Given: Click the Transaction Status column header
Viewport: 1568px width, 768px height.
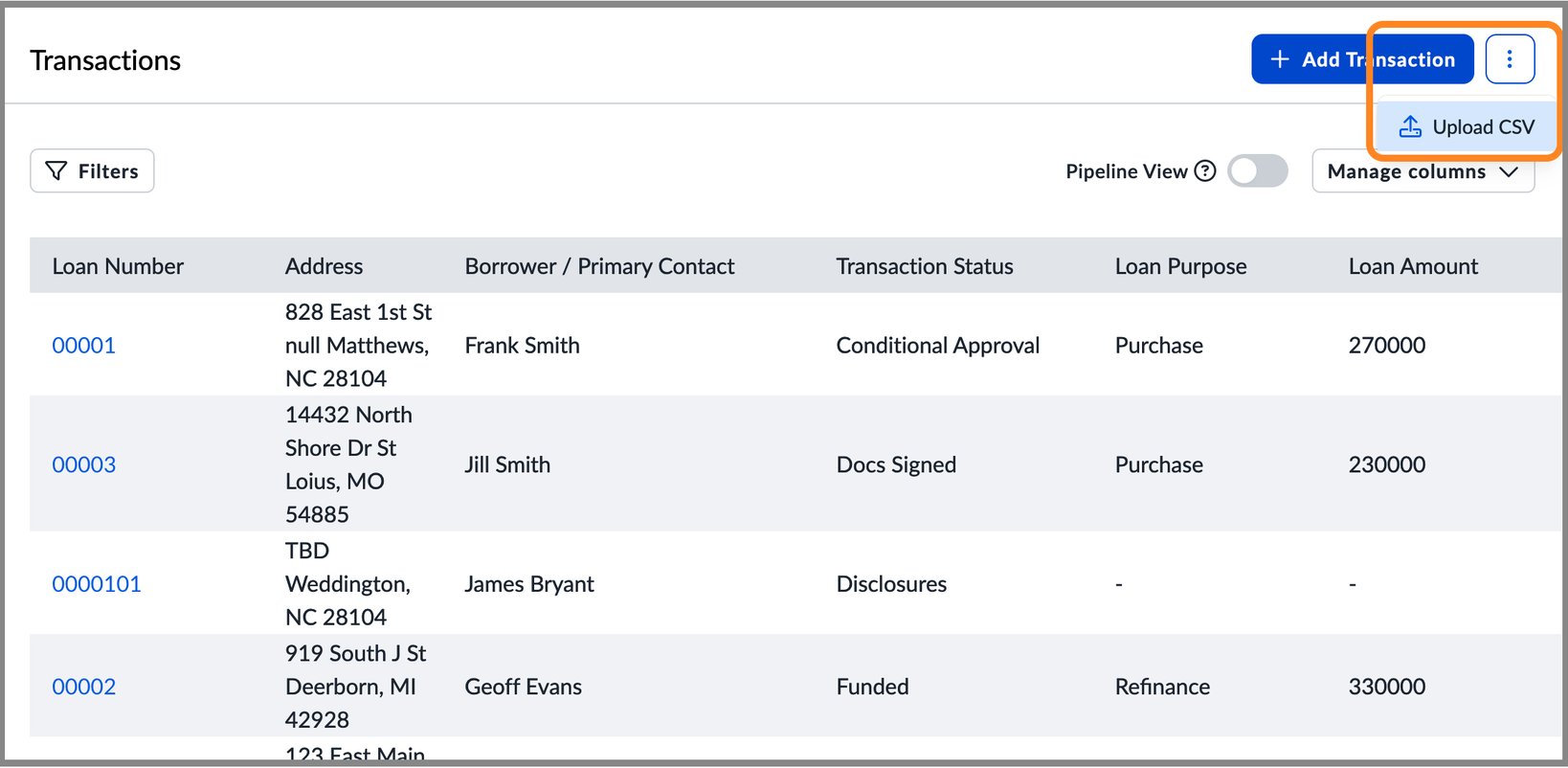Looking at the screenshot, I should click(925, 266).
